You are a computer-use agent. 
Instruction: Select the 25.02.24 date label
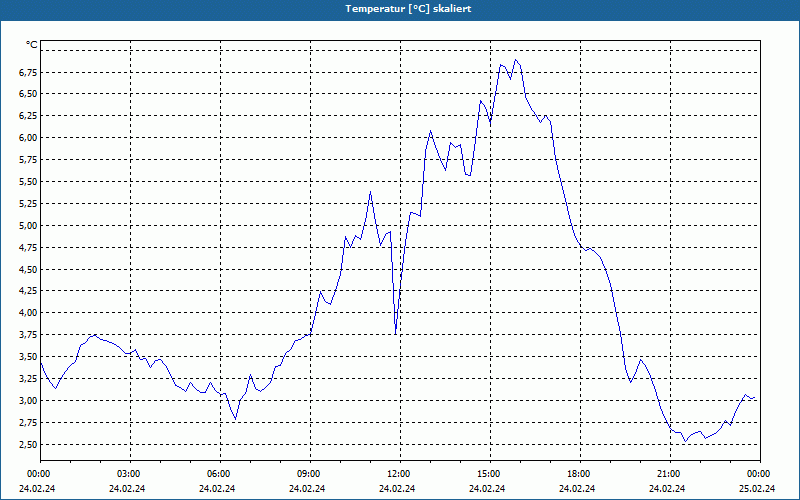(757, 489)
